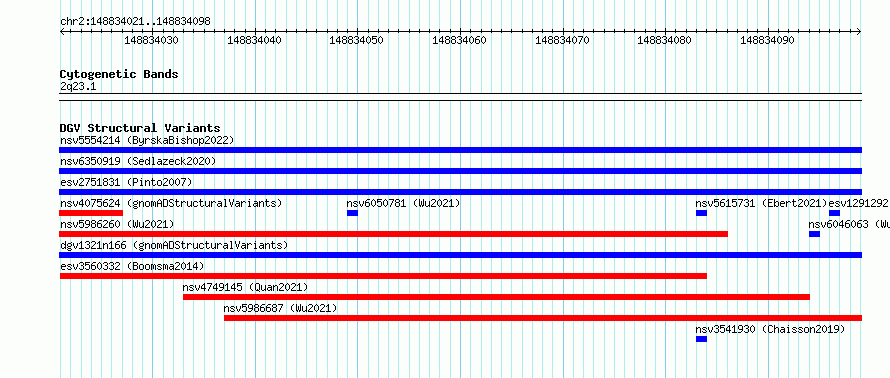Screen dimensions: 890x378
Task: Click the small blue marker under nsv3541930
Action: point(701,339)
